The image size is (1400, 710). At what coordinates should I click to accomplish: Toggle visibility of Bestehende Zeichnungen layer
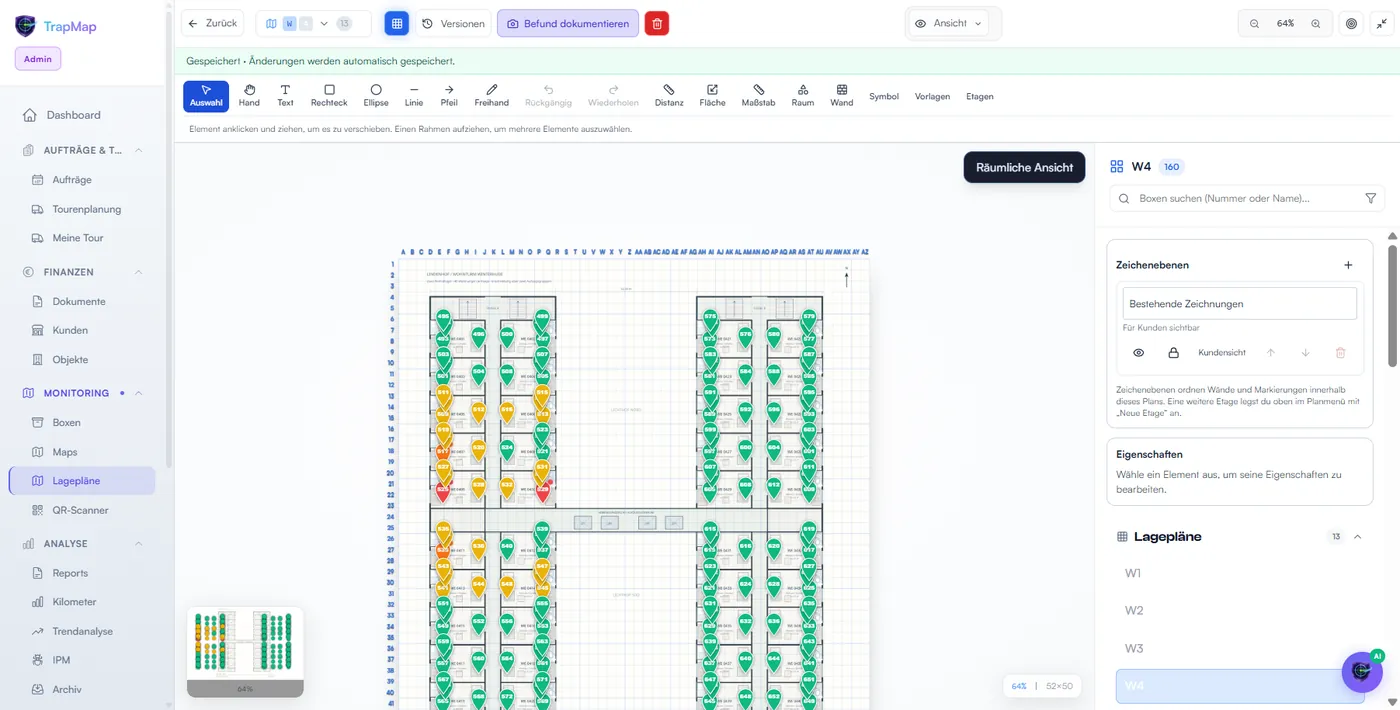click(1138, 353)
